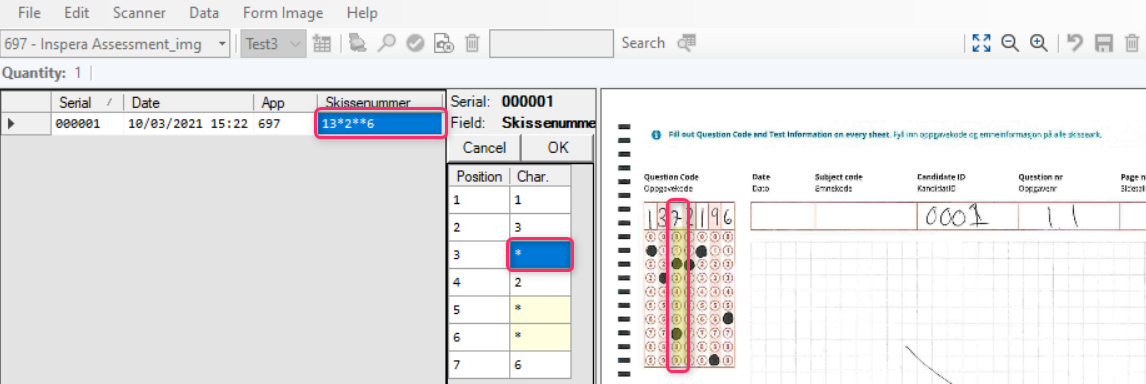
Task: Click the handwritten Question Code digits box
Action: coord(690,216)
